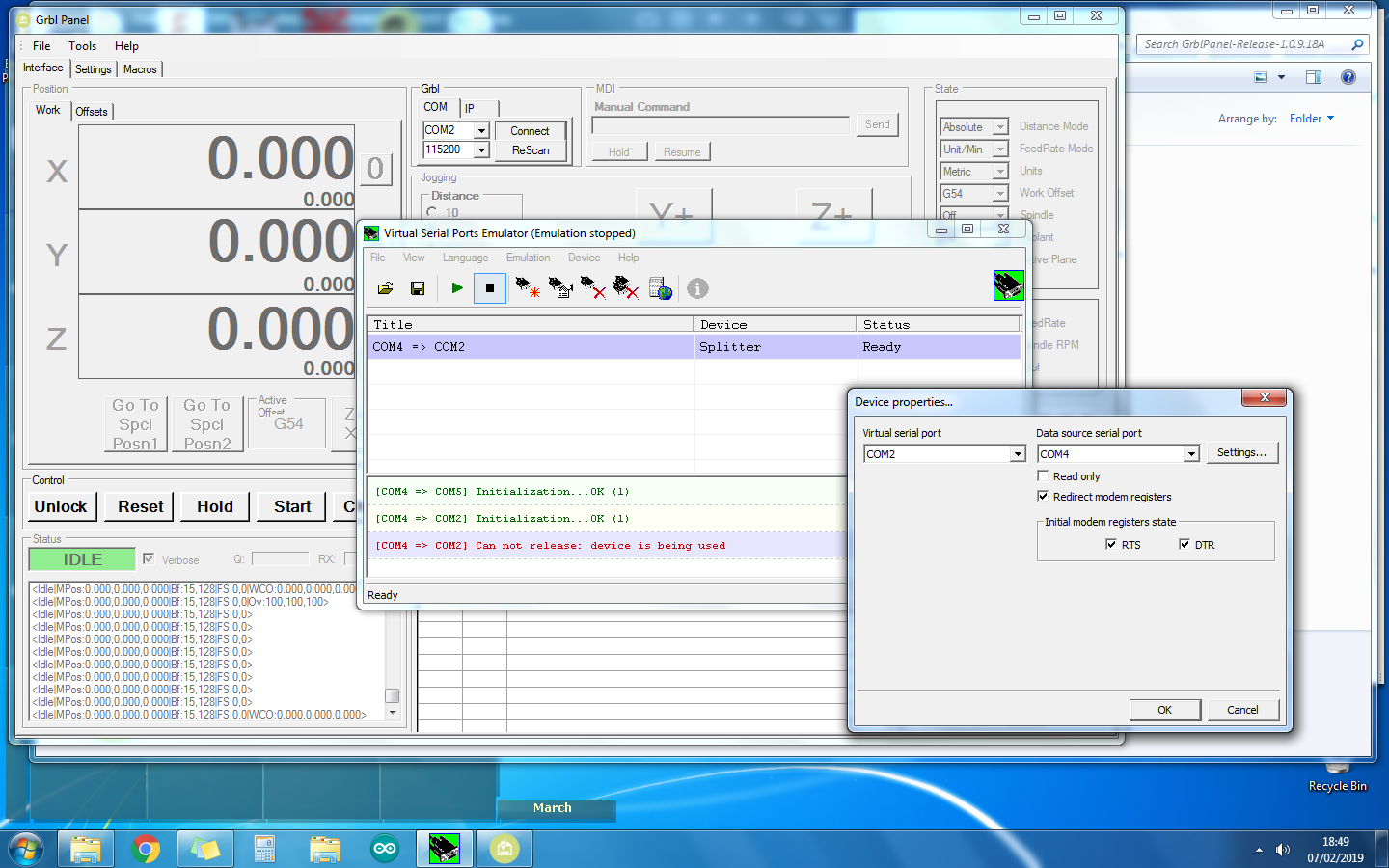Image resolution: width=1389 pixels, height=868 pixels.
Task: Click the ReScan button
Action: point(530,150)
